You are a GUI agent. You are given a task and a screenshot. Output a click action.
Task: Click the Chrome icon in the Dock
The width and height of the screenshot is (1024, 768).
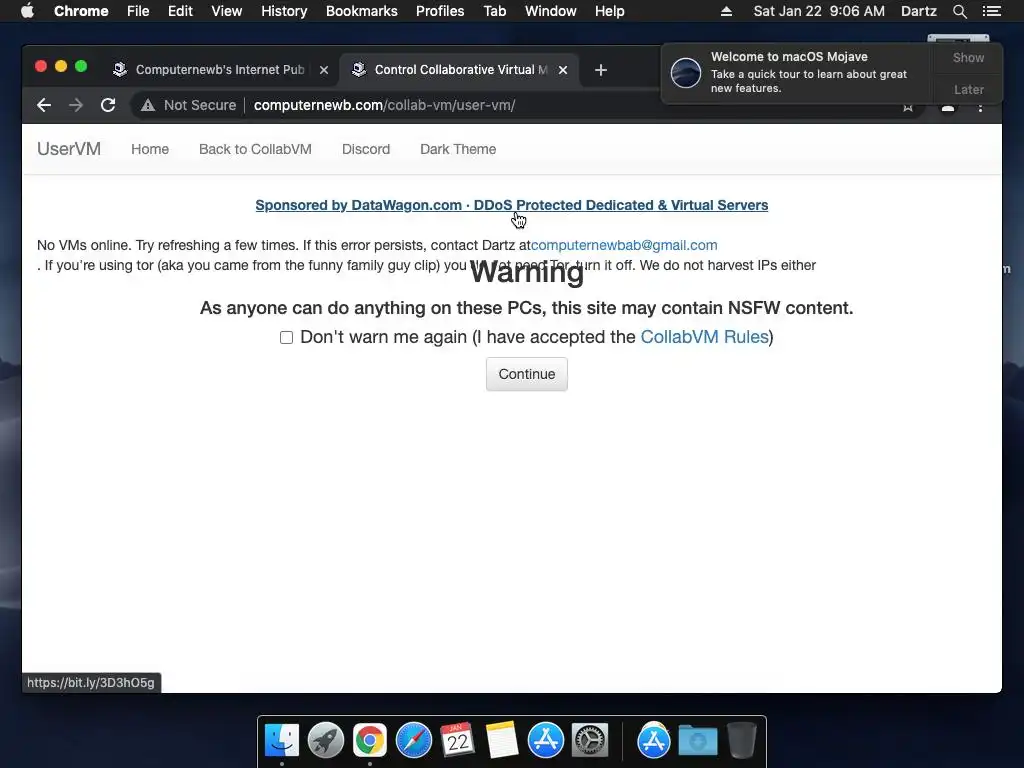coord(370,741)
